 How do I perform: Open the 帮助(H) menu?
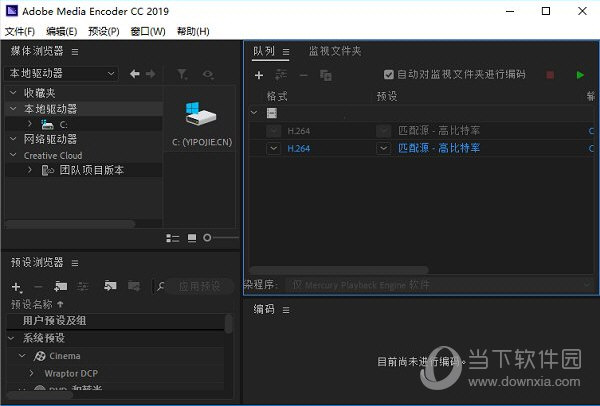[193, 31]
